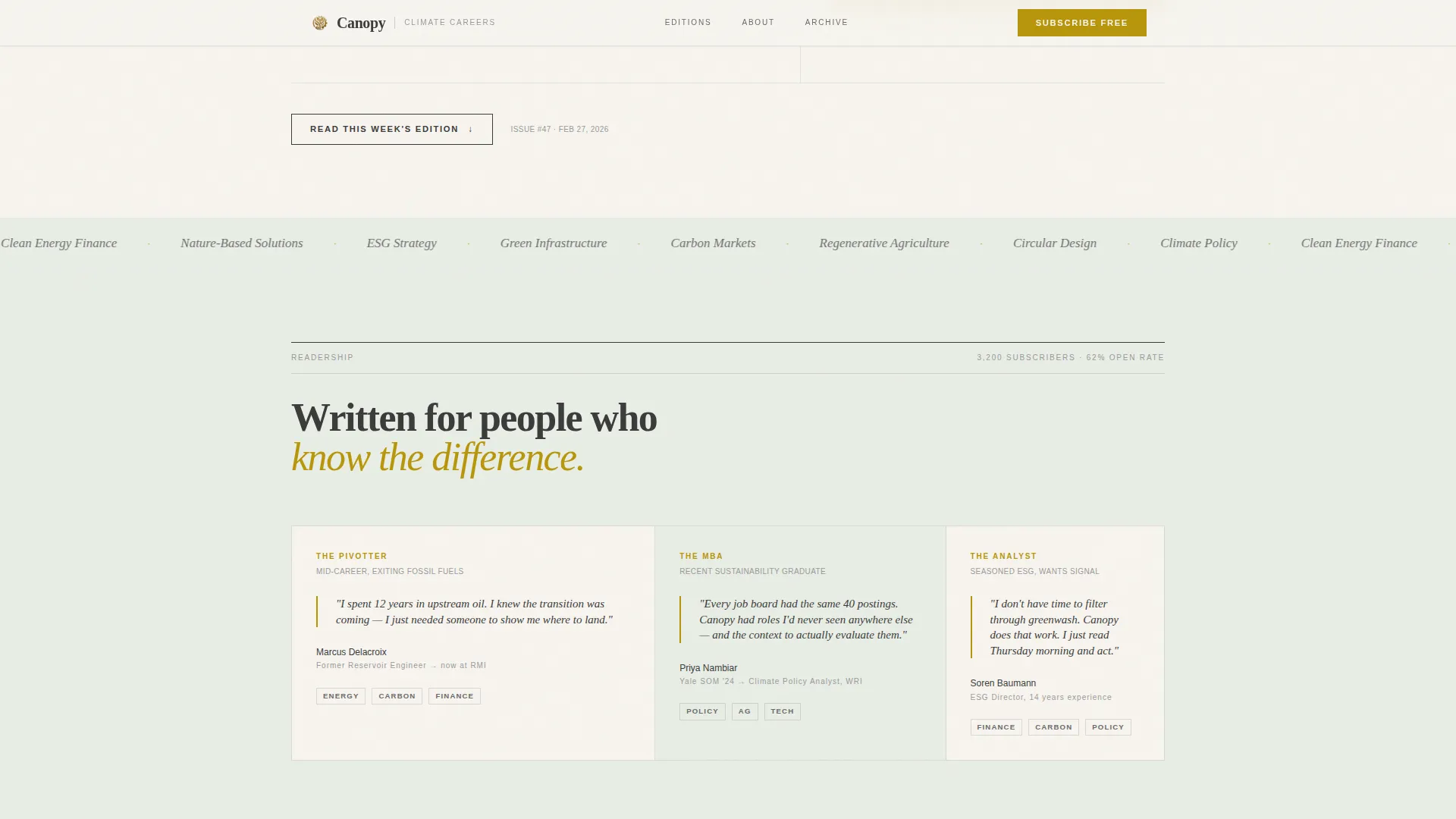Click 'Green Infrastructure' ticker item
1456x819 pixels.
[x=553, y=243]
